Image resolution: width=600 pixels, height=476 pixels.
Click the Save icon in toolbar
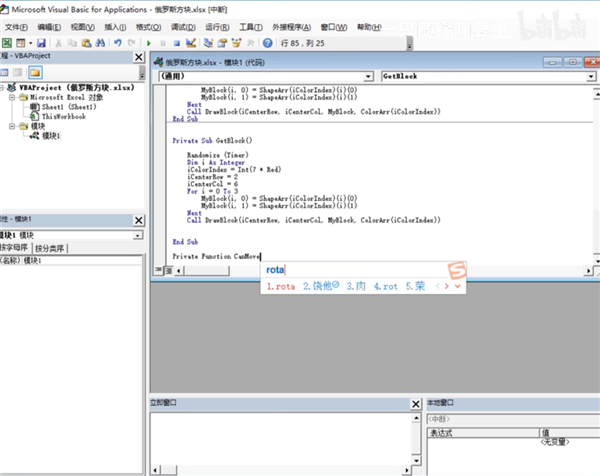click(x=41, y=43)
